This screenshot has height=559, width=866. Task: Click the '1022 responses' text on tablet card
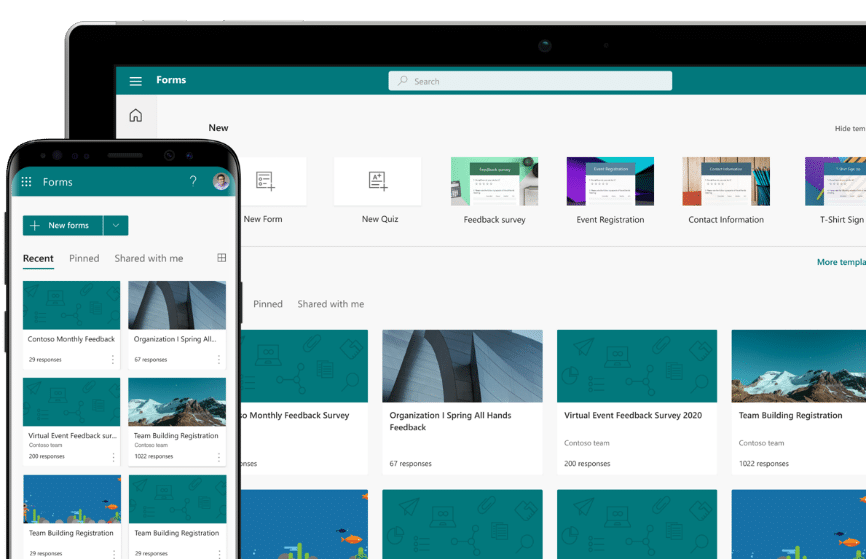[x=764, y=463]
